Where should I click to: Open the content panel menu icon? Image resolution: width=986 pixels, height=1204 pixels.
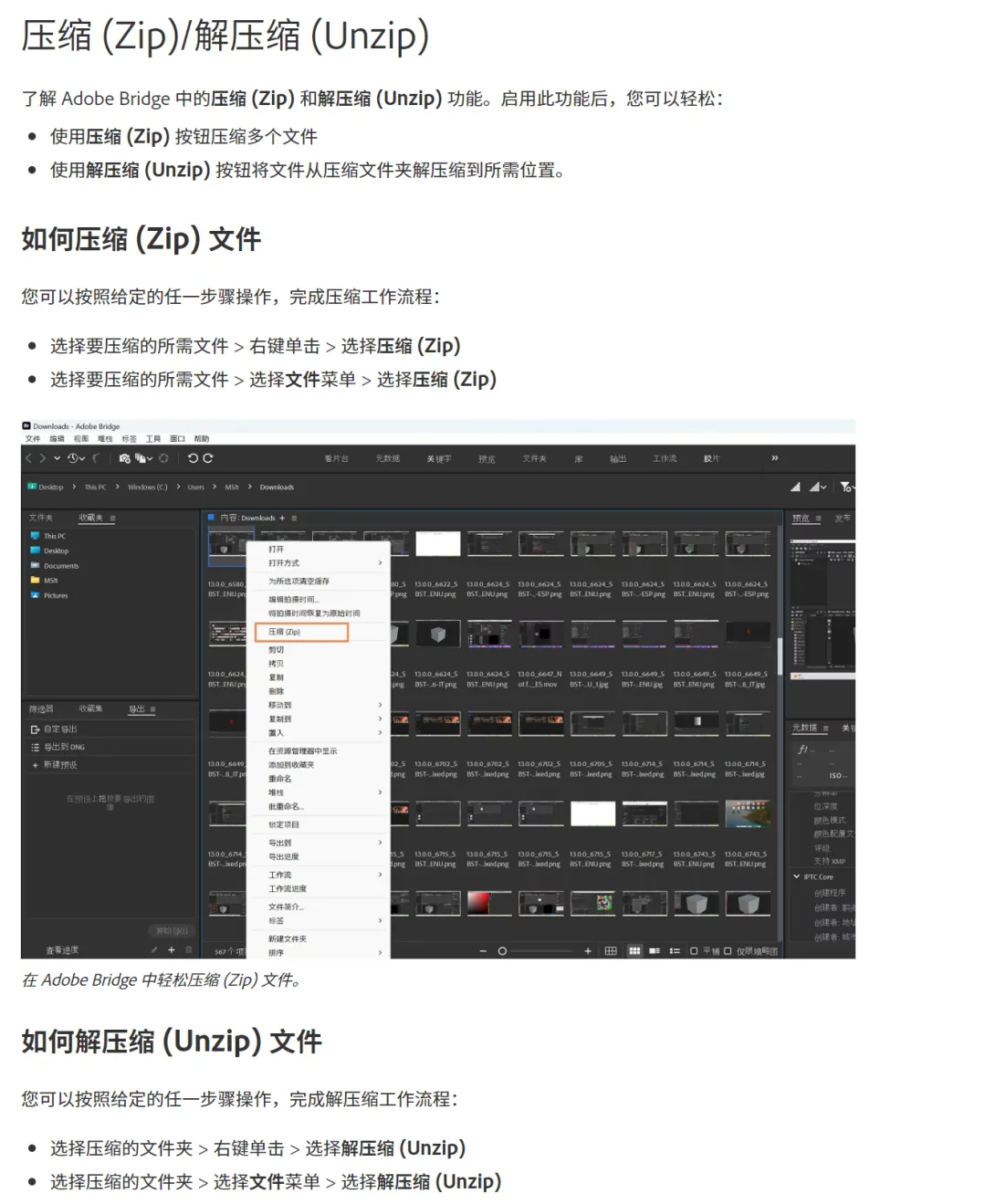point(294,518)
